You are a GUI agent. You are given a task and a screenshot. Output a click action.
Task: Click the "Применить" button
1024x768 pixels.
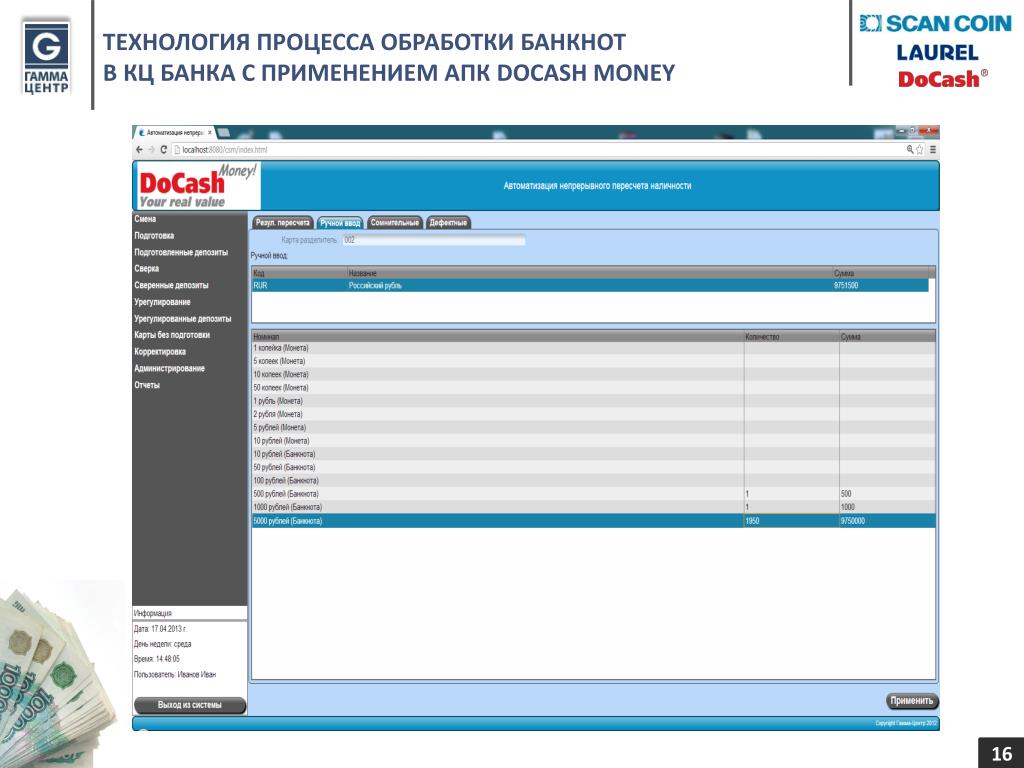[912, 701]
